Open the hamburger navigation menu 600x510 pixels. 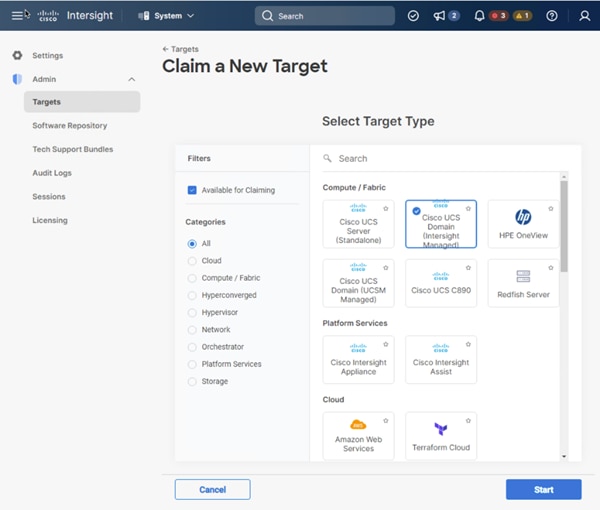tap(17, 16)
